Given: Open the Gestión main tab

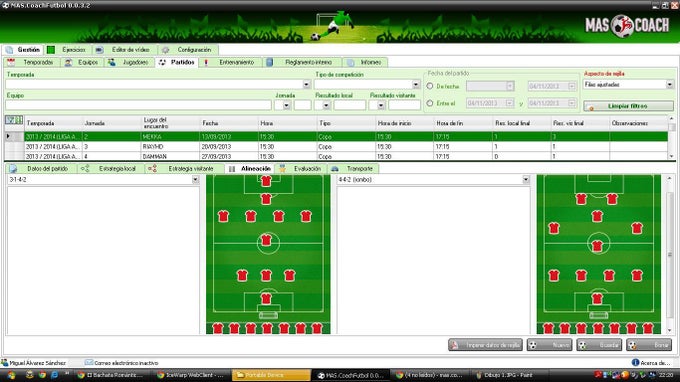Looking at the screenshot, I should point(23,50).
